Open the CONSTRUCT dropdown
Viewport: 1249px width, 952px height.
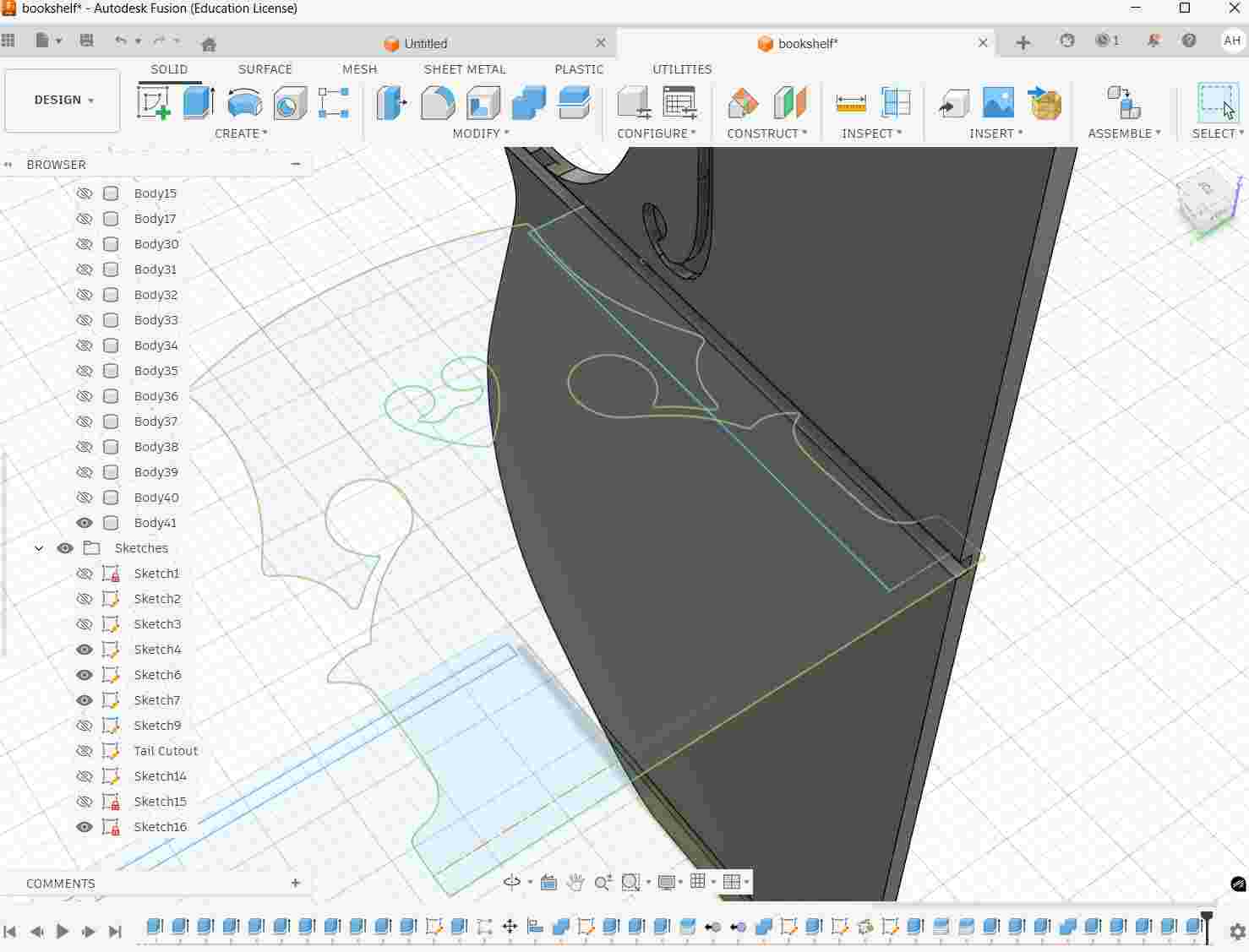pos(767,133)
